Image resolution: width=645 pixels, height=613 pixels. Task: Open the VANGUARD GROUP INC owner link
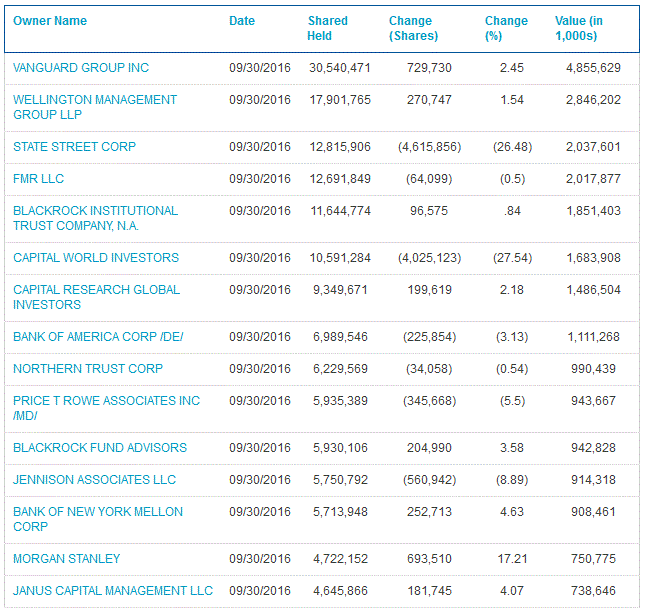81,67
